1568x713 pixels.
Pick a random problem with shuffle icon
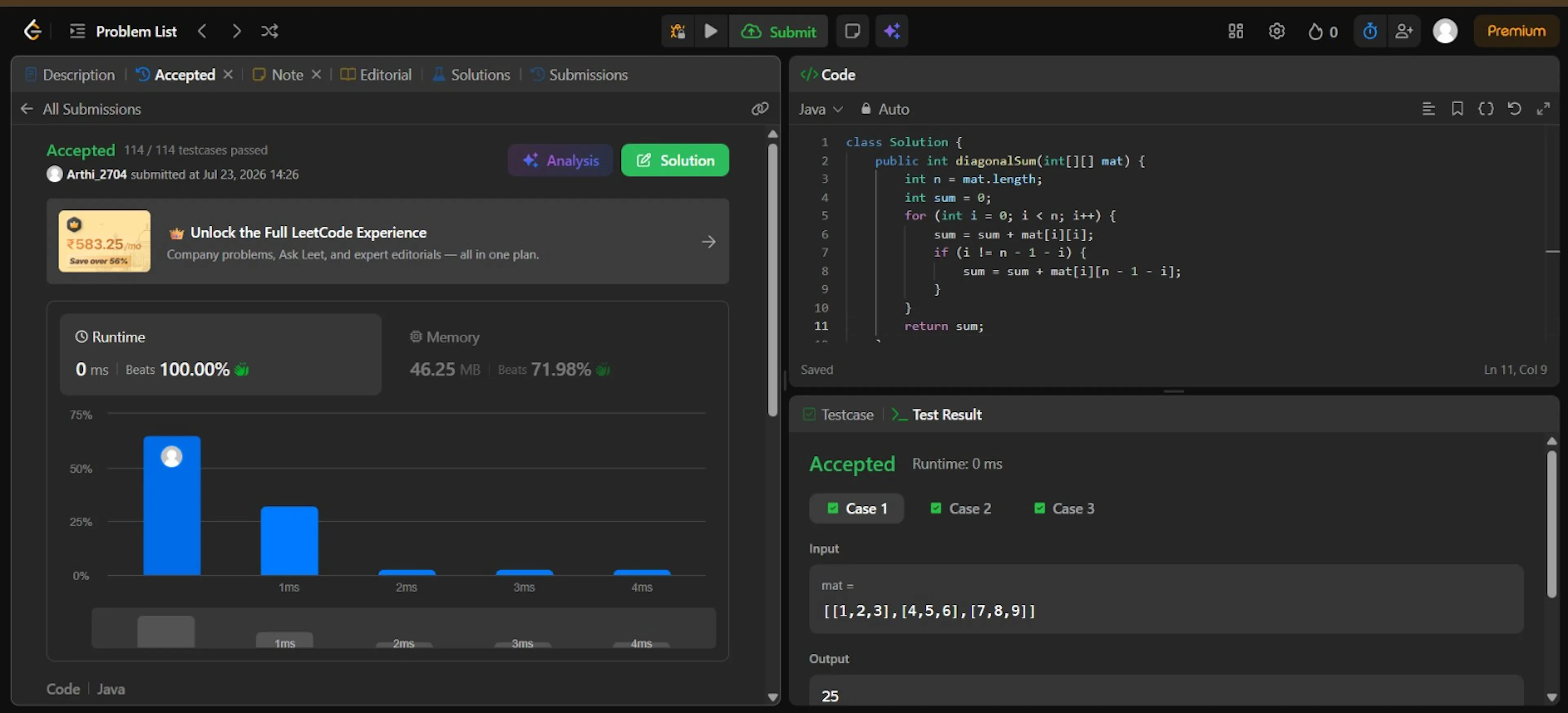(269, 31)
